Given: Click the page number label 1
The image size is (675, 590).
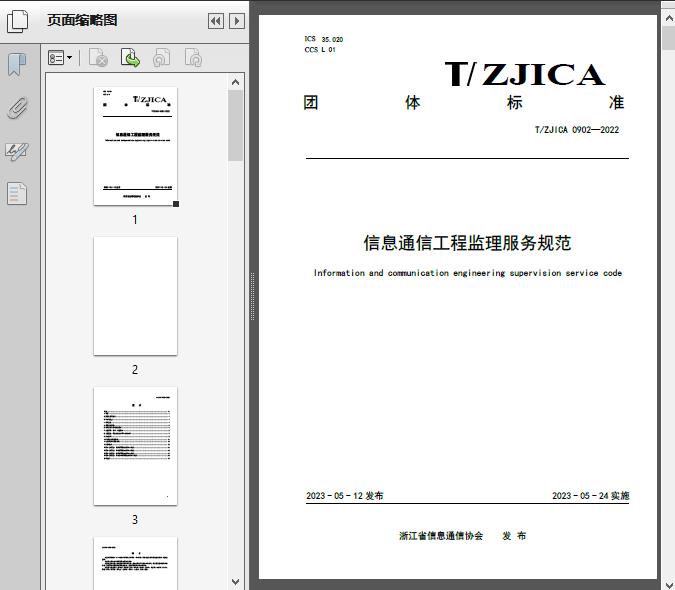Looking at the screenshot, I should click(135, 219).
